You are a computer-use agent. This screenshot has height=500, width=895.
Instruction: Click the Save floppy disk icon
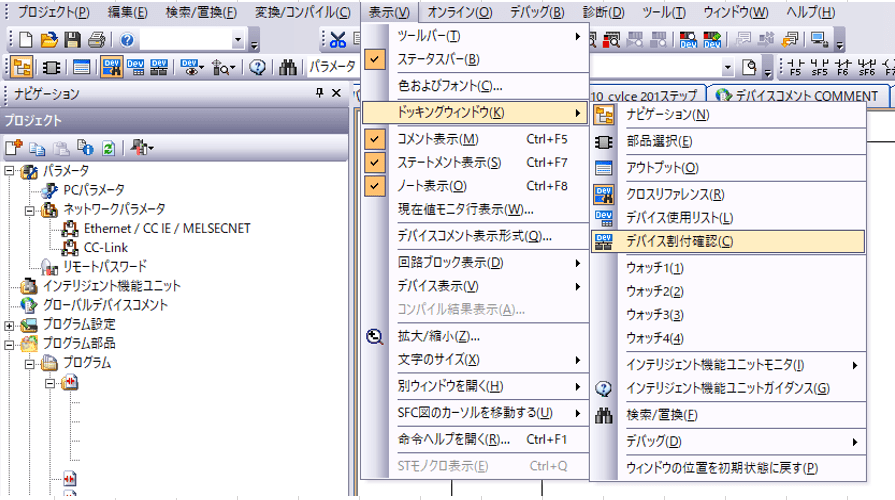(72, 39)
